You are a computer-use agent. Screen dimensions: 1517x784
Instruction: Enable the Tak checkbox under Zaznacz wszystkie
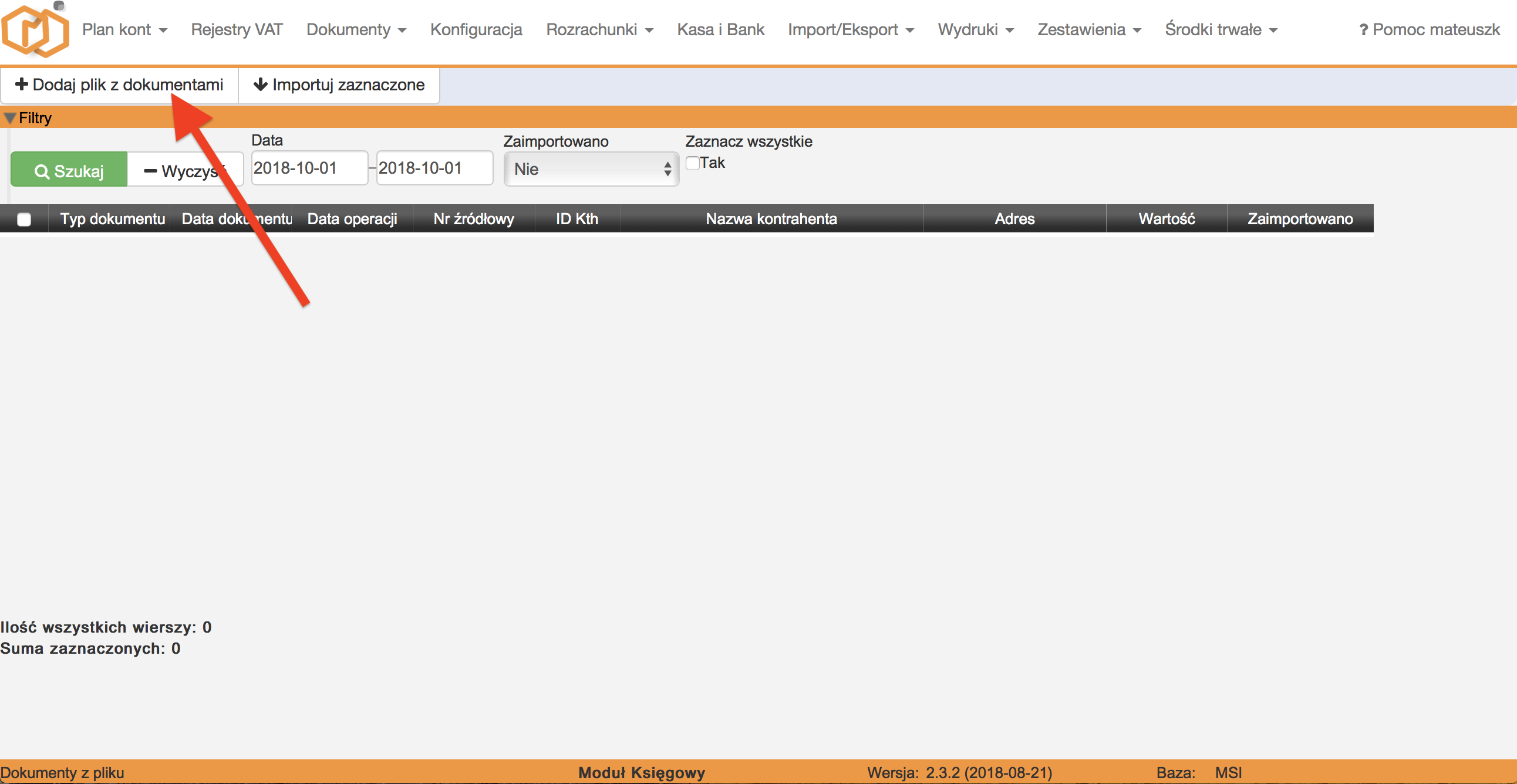pyautogui.click(x=692, y=163)
